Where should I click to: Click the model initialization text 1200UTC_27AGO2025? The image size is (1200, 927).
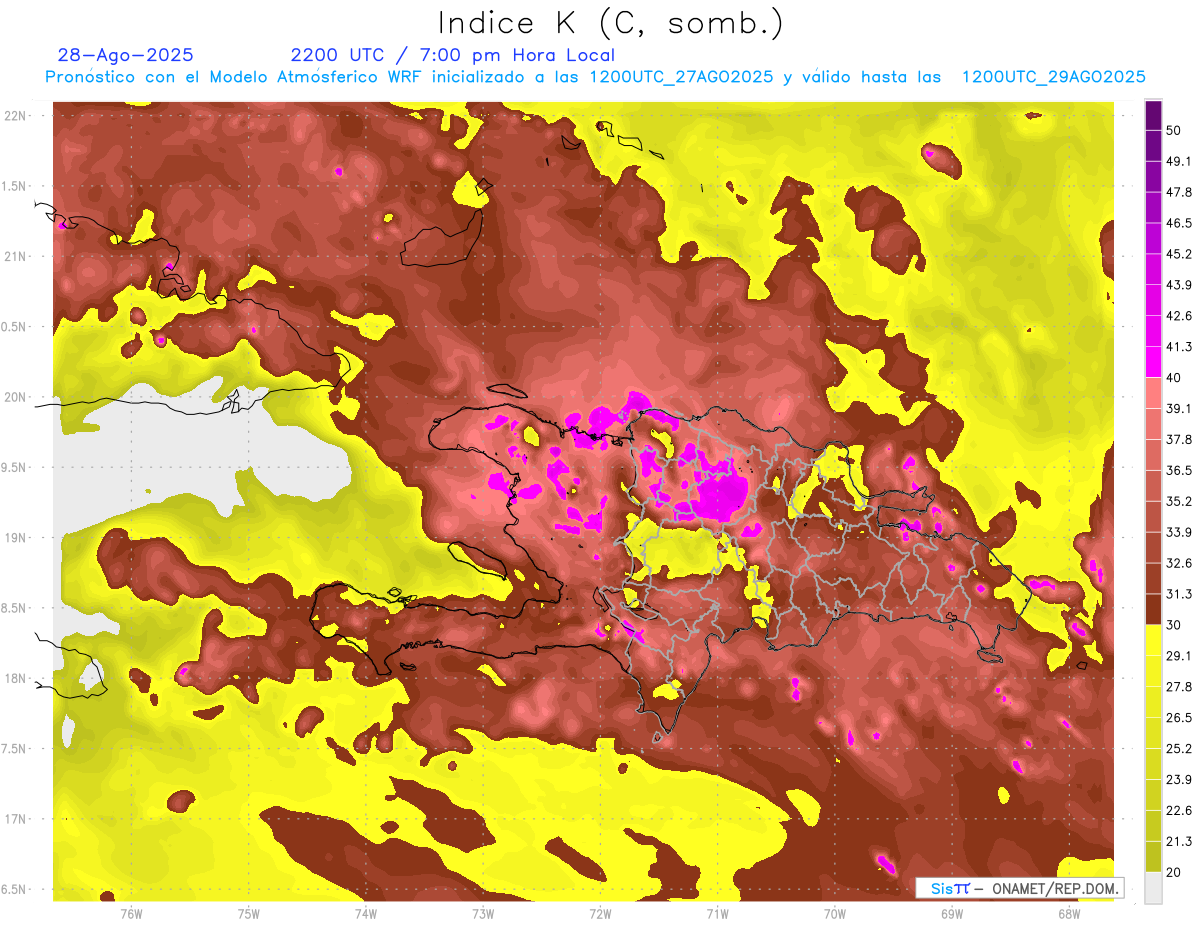680,77
